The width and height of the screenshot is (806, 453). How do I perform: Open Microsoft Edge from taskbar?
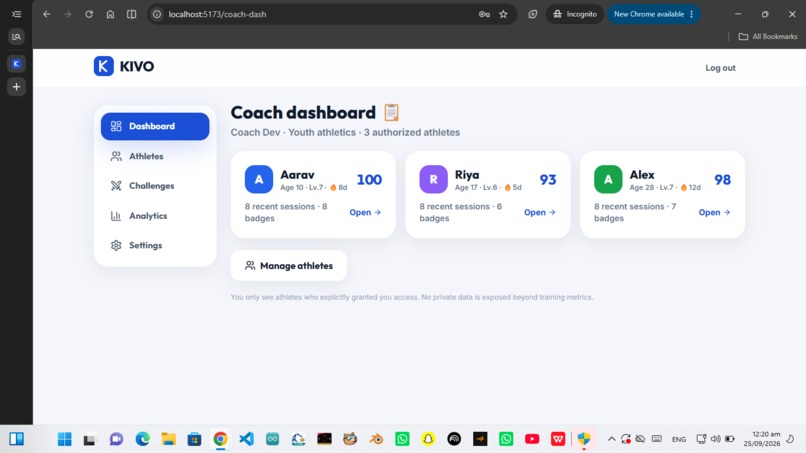pyautogui.click(x=142, y=439)
